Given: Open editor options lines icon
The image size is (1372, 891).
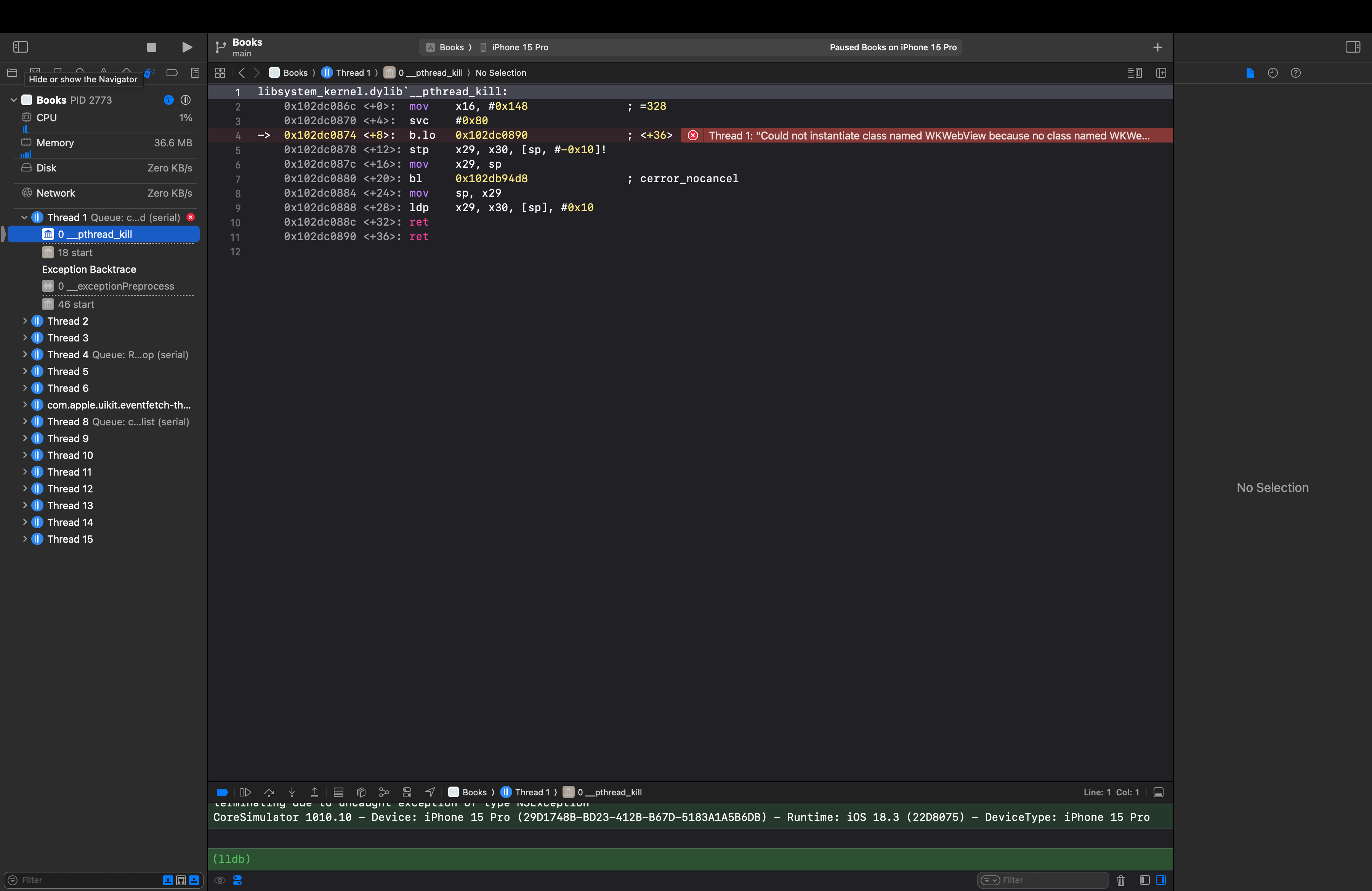Looking at the screenshot, I should pyautogui.click(x=1135, y=73).
